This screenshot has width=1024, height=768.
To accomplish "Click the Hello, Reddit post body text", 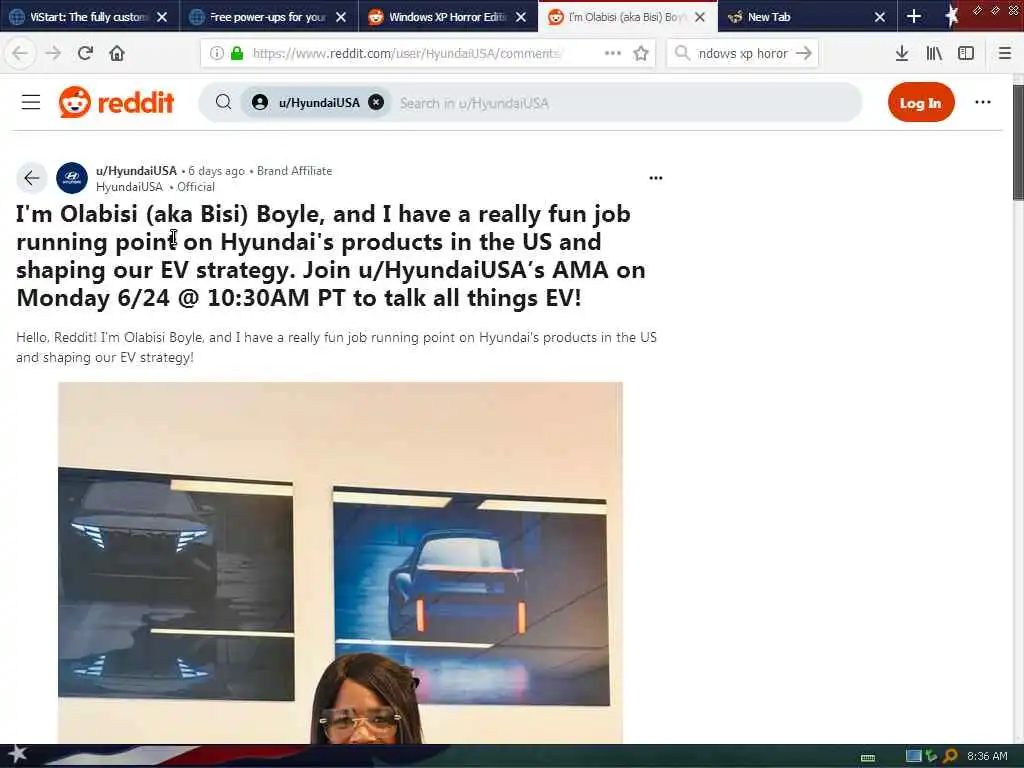I will [336, 347].
